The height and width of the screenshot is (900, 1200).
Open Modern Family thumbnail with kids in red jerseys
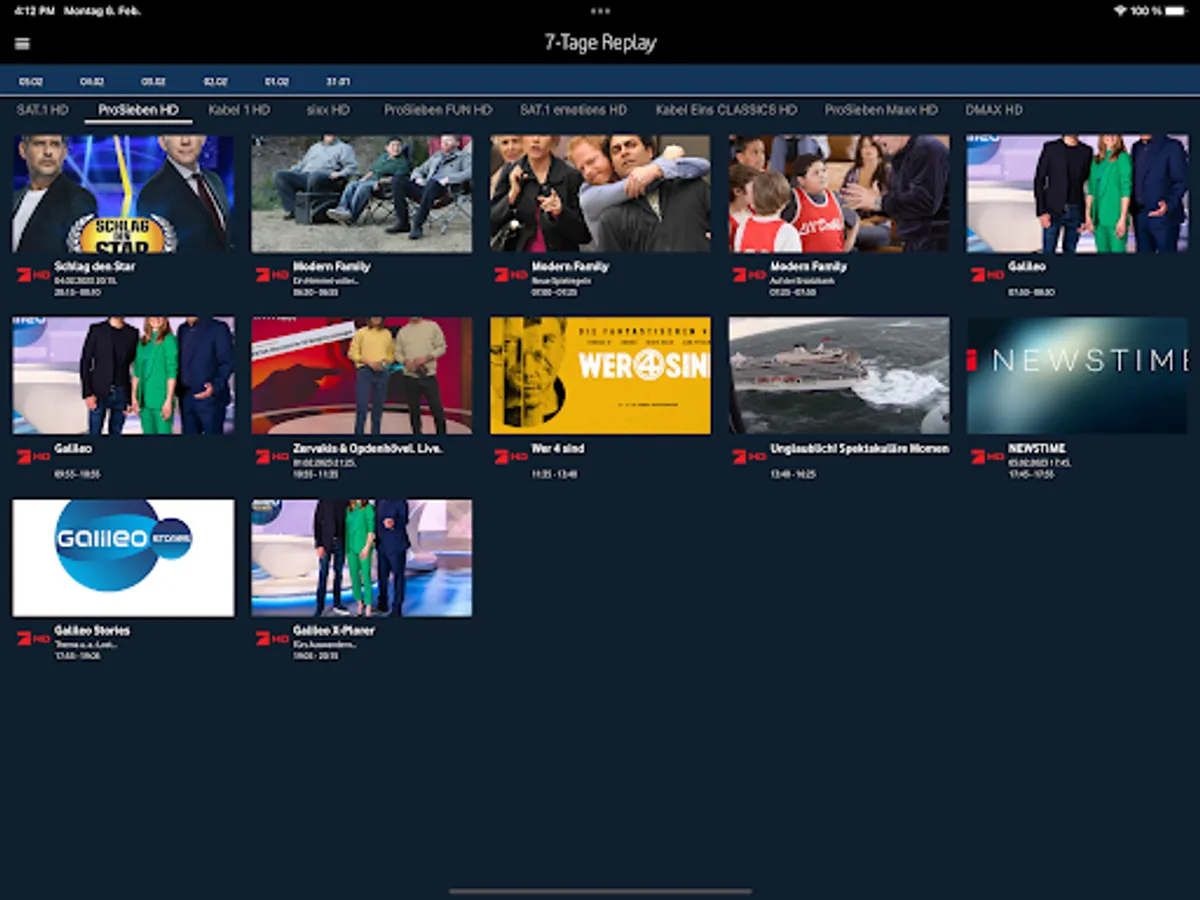(x=839, y=194)
